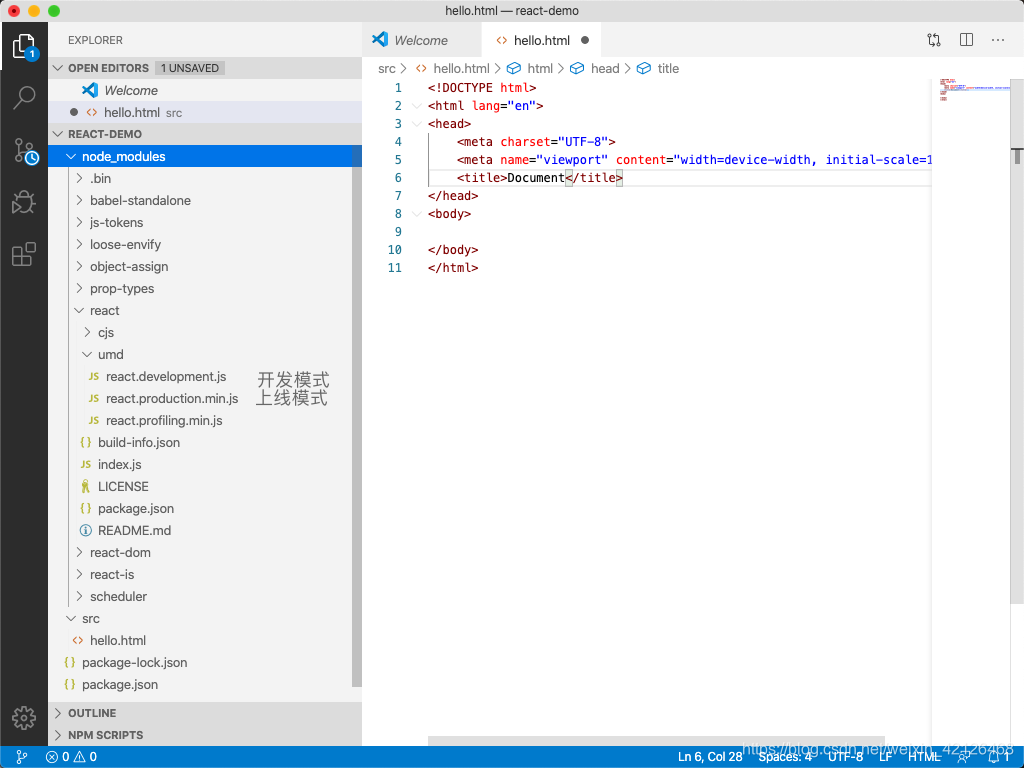Click the braces icon beside build-info.json

[x=86, y=443]
